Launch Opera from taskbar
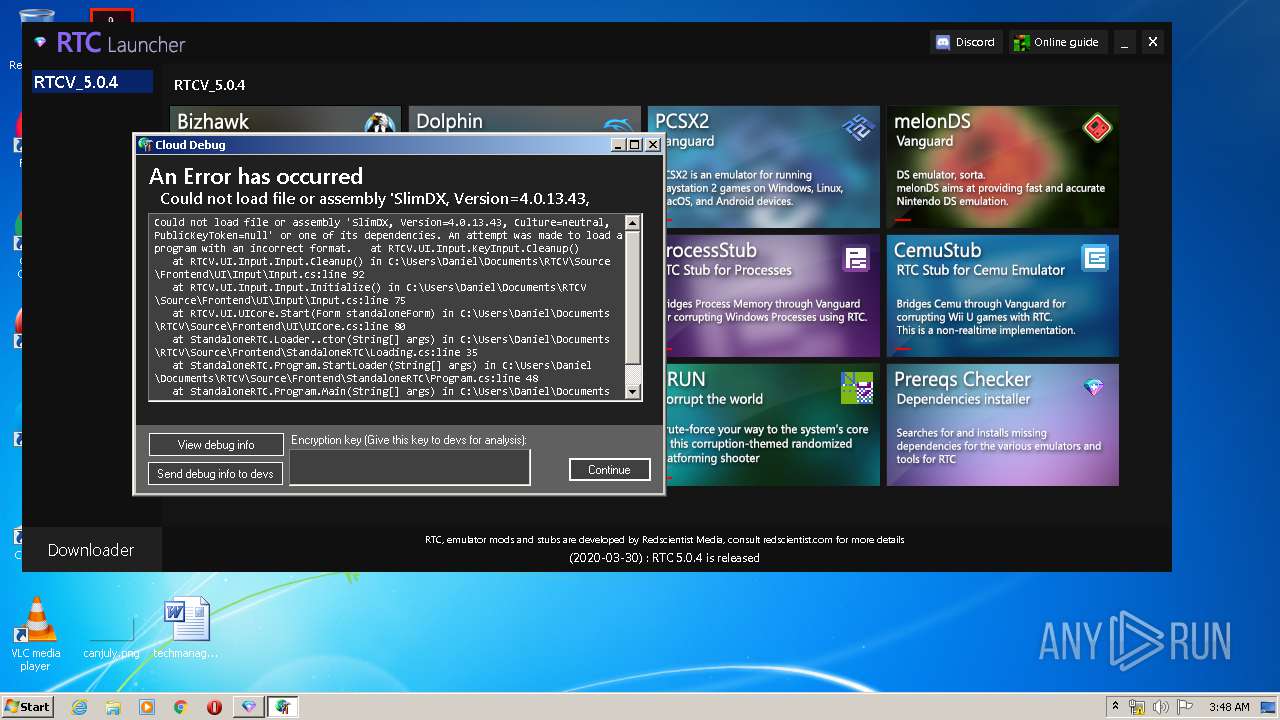This screenshot has width=1280, height=720. pos(214,707)
